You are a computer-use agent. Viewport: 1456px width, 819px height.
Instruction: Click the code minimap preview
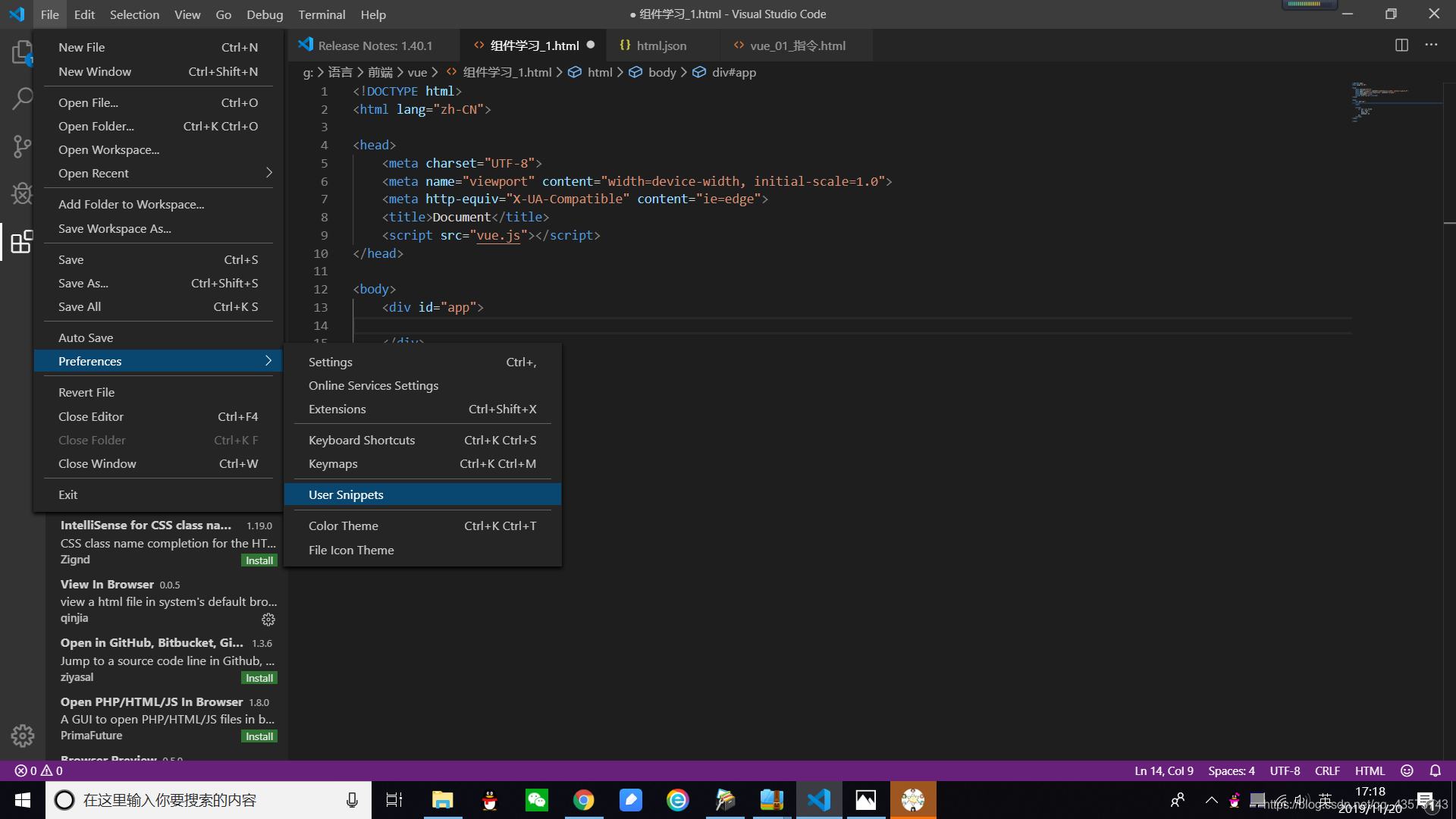(1397, 102)
